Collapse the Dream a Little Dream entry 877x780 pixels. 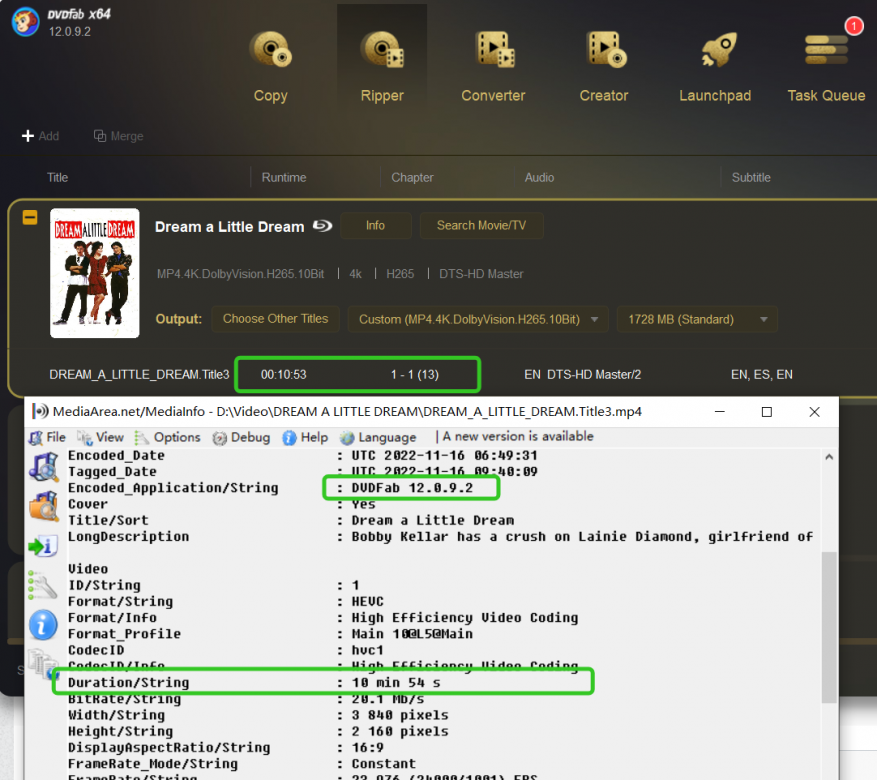point(30,217)
